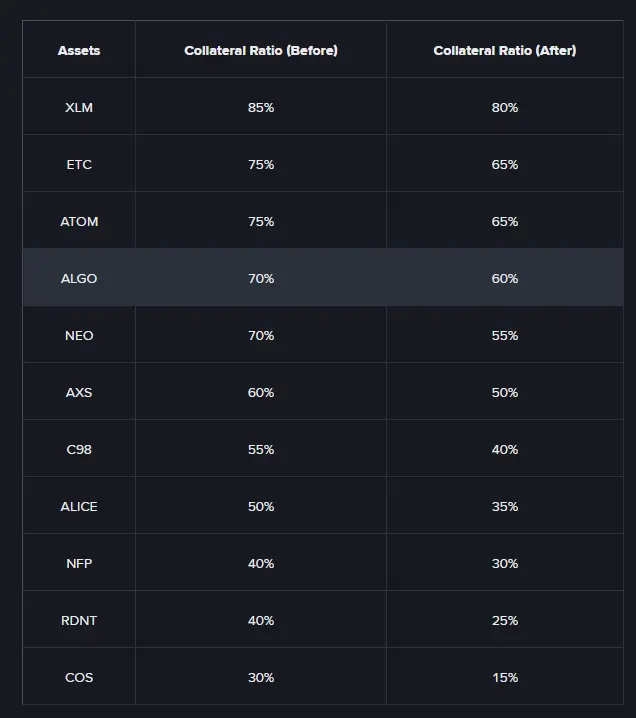Select the ATOM asset cell
The image size is (636, 718).
(79, 221)
